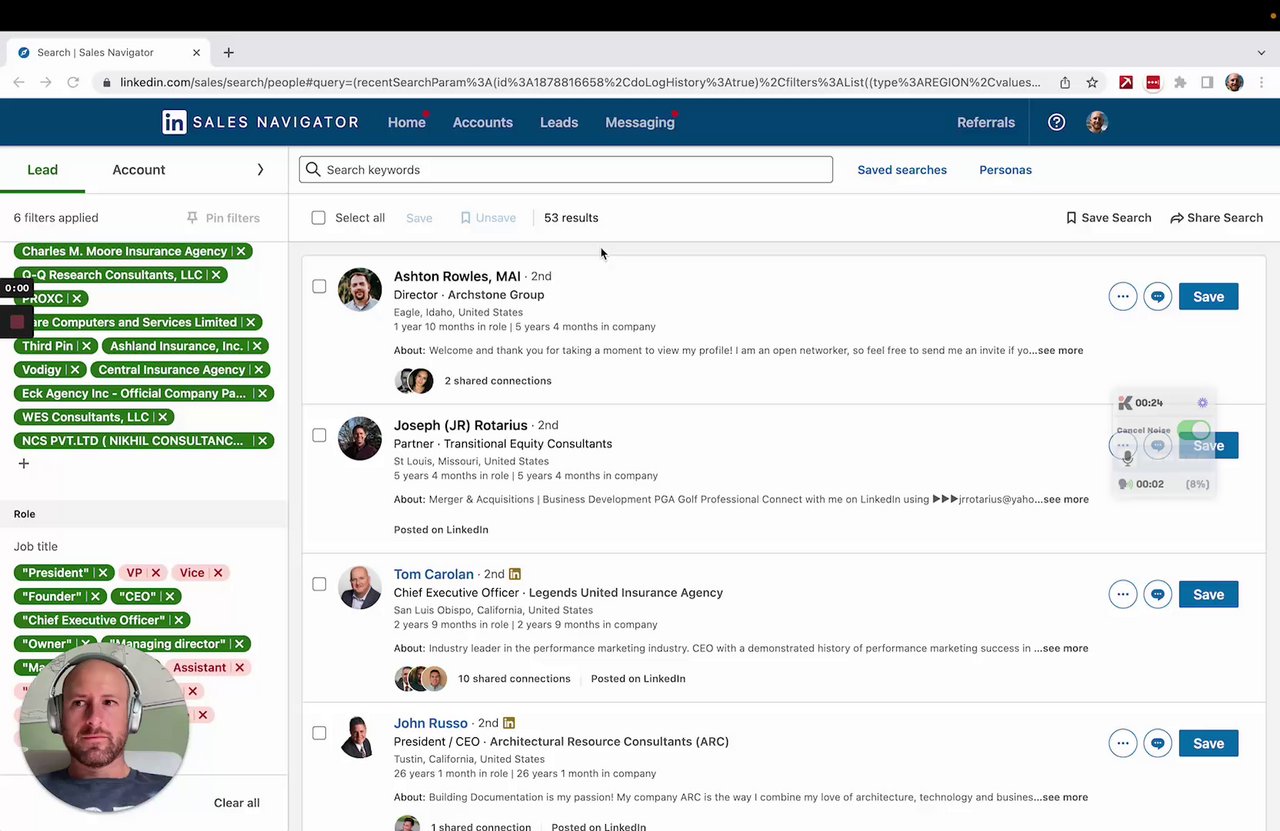
Task: Remove the "CEO" job title filter
Action: 170,596
